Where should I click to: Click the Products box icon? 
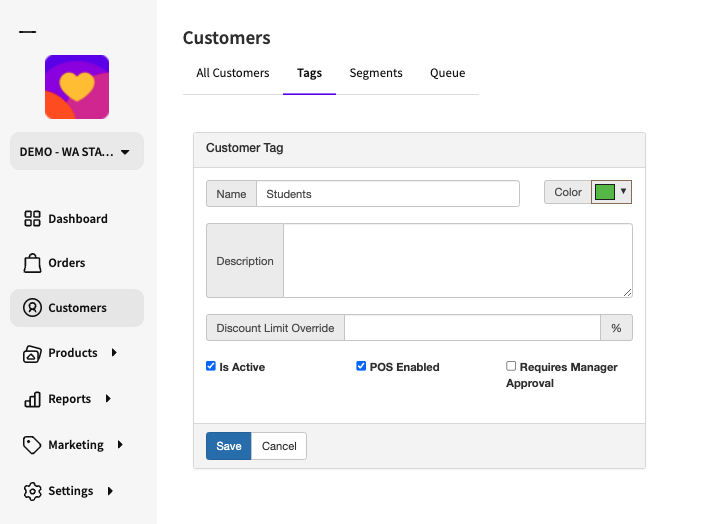32,354
